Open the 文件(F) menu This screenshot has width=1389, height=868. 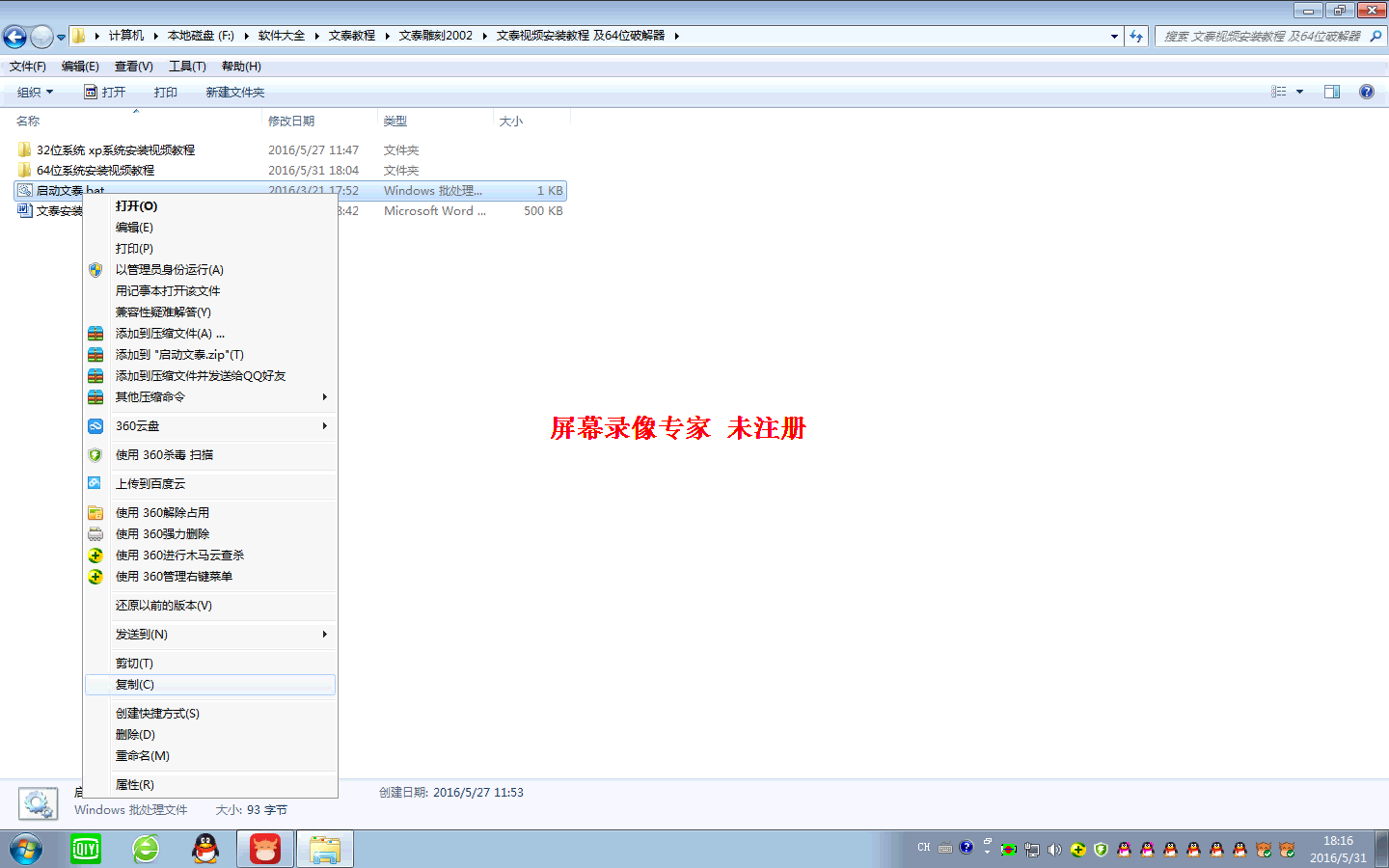point(28,67)
